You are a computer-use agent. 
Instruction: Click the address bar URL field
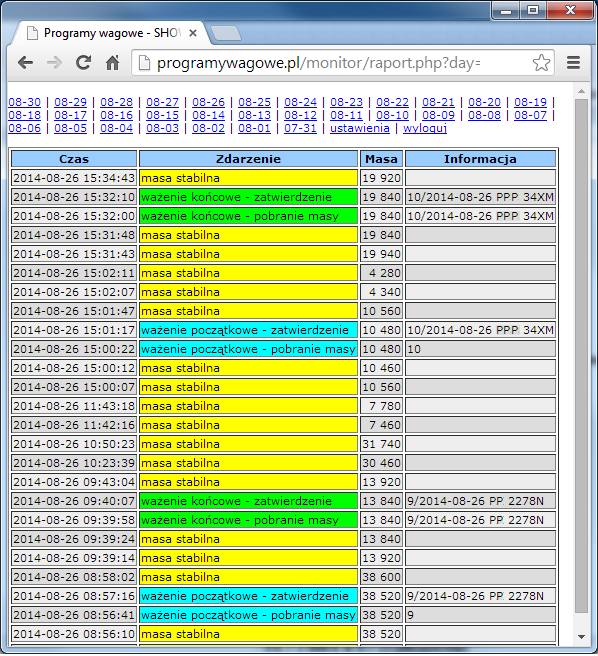pyautogui.click(x=335, y=63)
